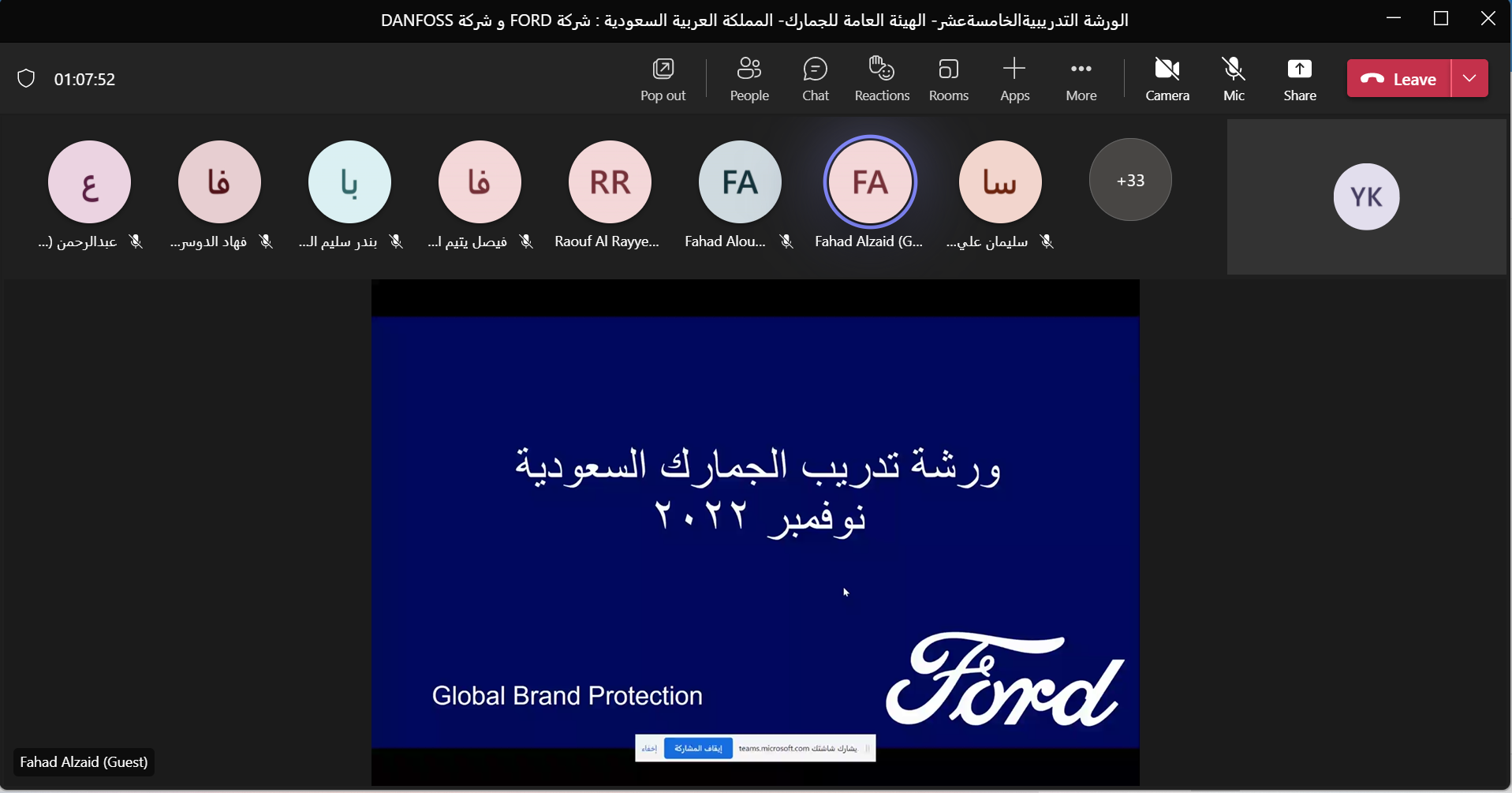Turn on the Camera
The height and width of the screenshot is (793, 1512).
coord(1167,79)
